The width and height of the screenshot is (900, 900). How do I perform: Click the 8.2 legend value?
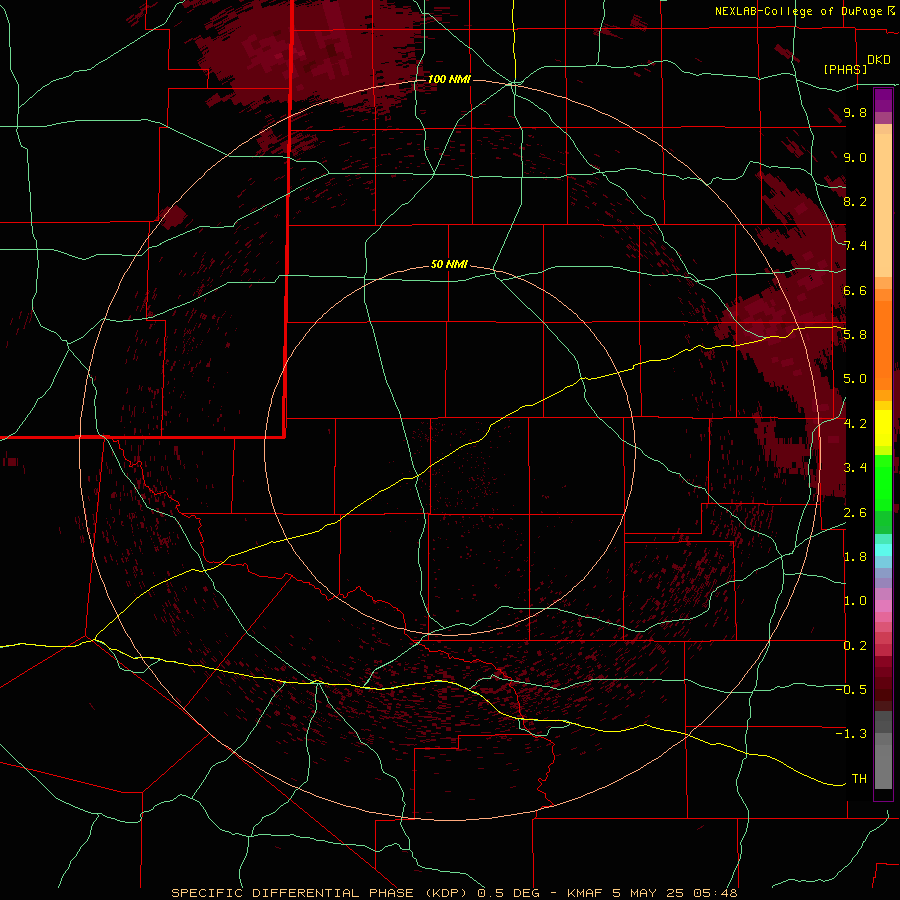855,201
